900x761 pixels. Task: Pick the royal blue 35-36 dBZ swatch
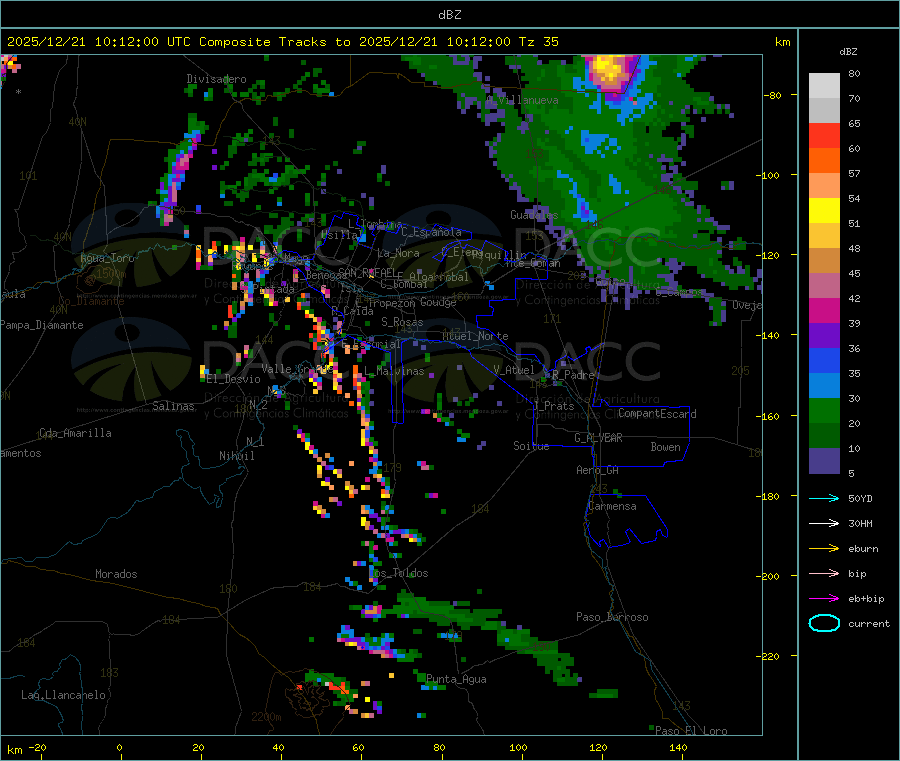coord(824,361)
